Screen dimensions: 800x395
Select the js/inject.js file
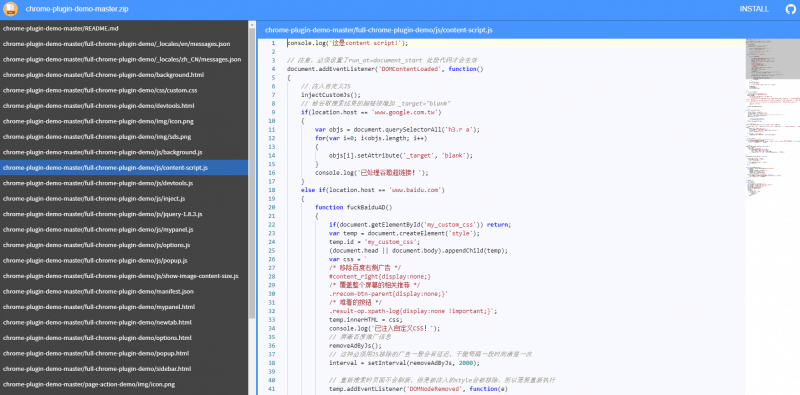(x=124, y=199)
